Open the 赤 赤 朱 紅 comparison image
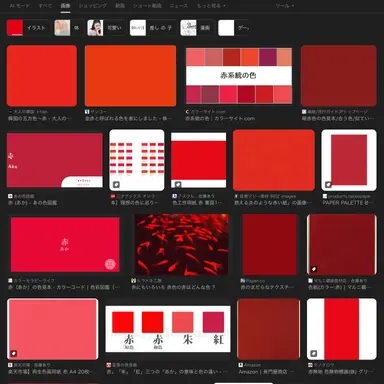 click(x=168, y=329)
